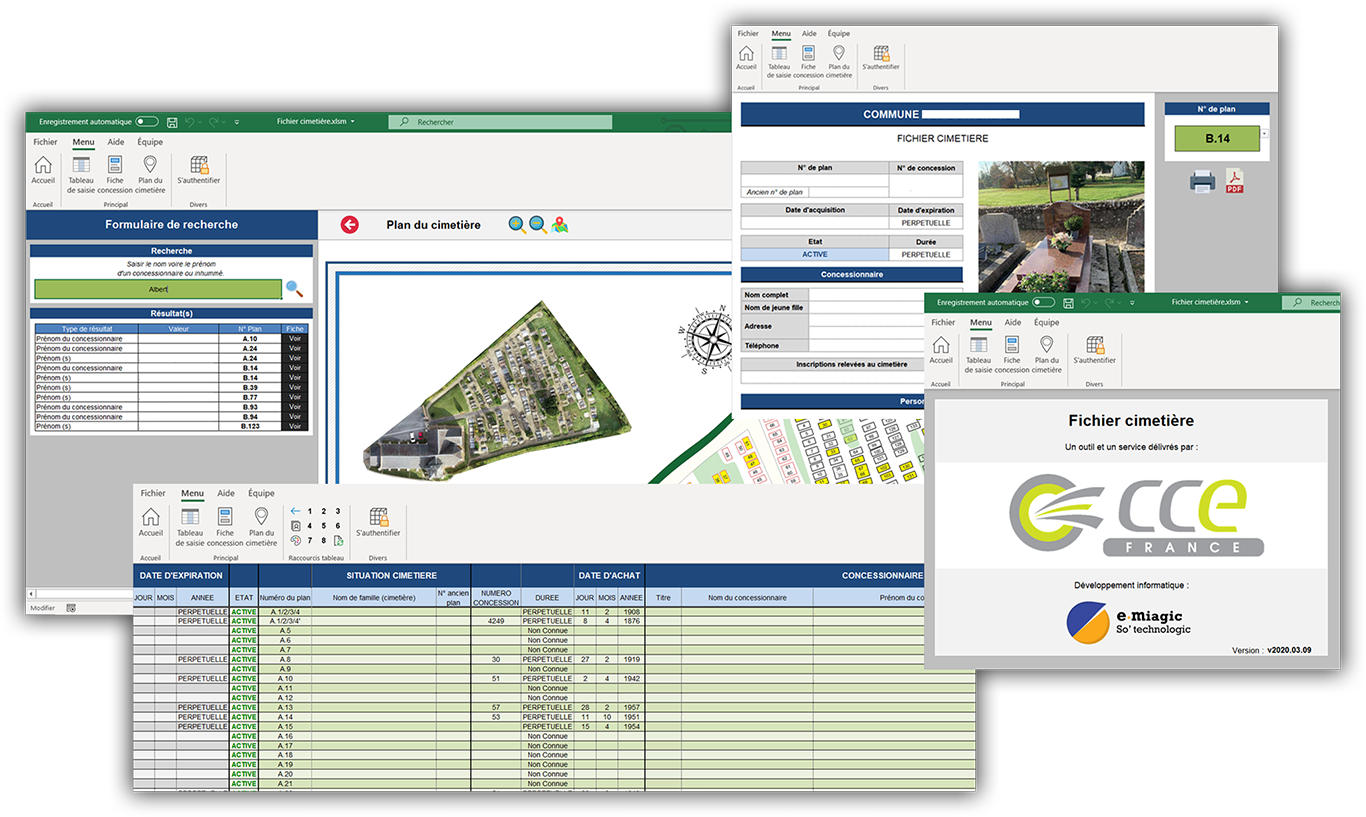Click the refresh sheet icon in Raccourcis tableau
Viewport: 1366px width, 817px height.
click(337, 541)
